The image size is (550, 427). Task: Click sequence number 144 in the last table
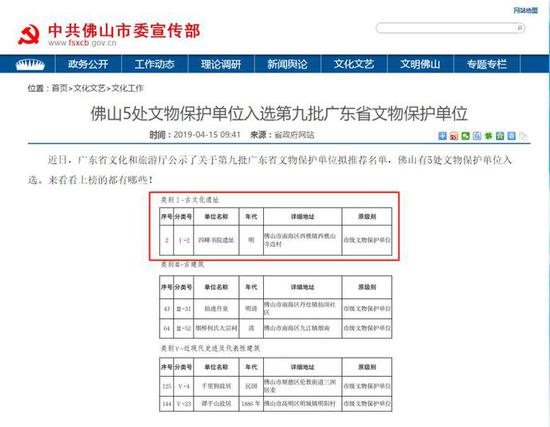[x=167, y=404]
